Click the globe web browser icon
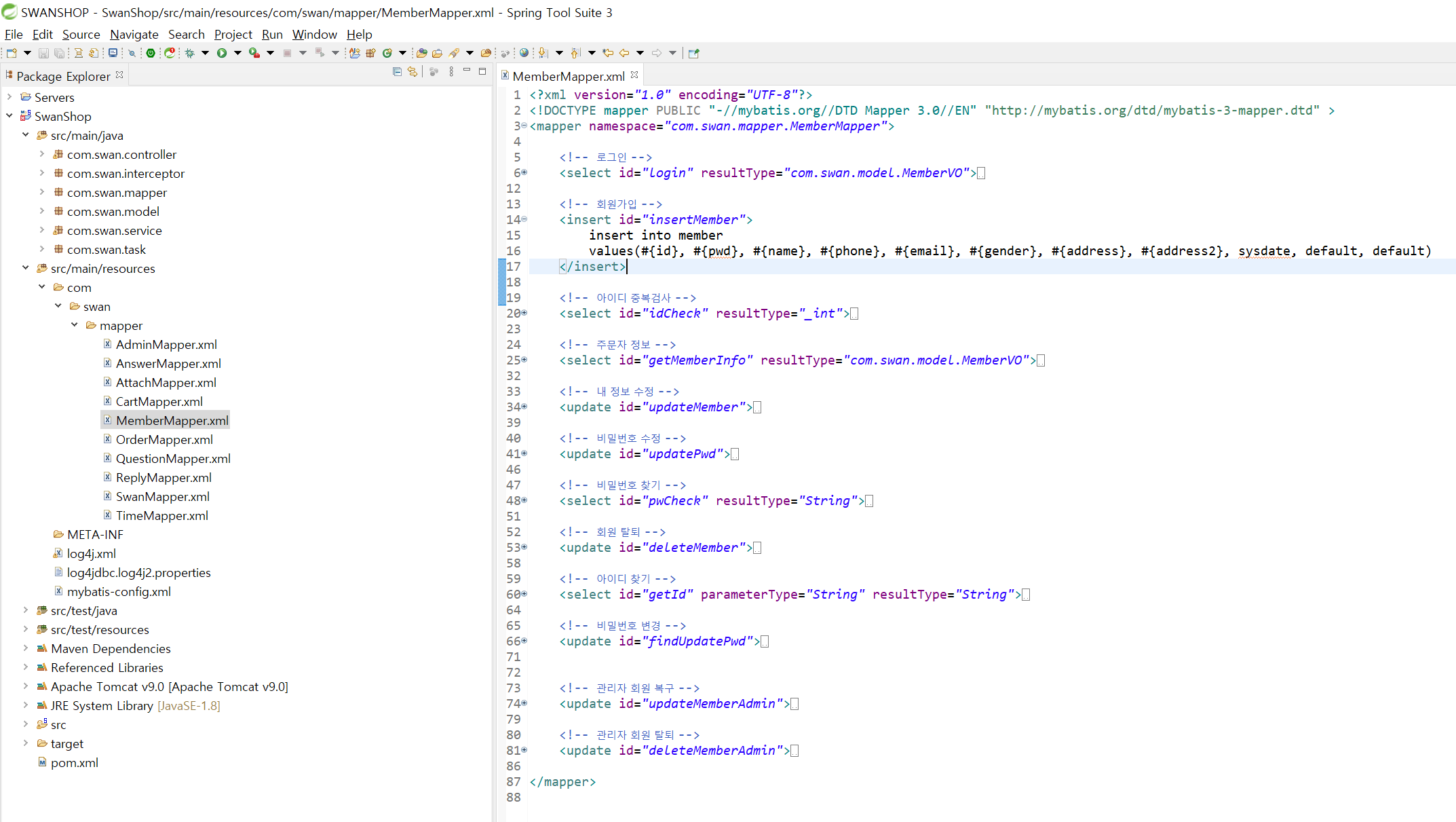 point(524,53)
